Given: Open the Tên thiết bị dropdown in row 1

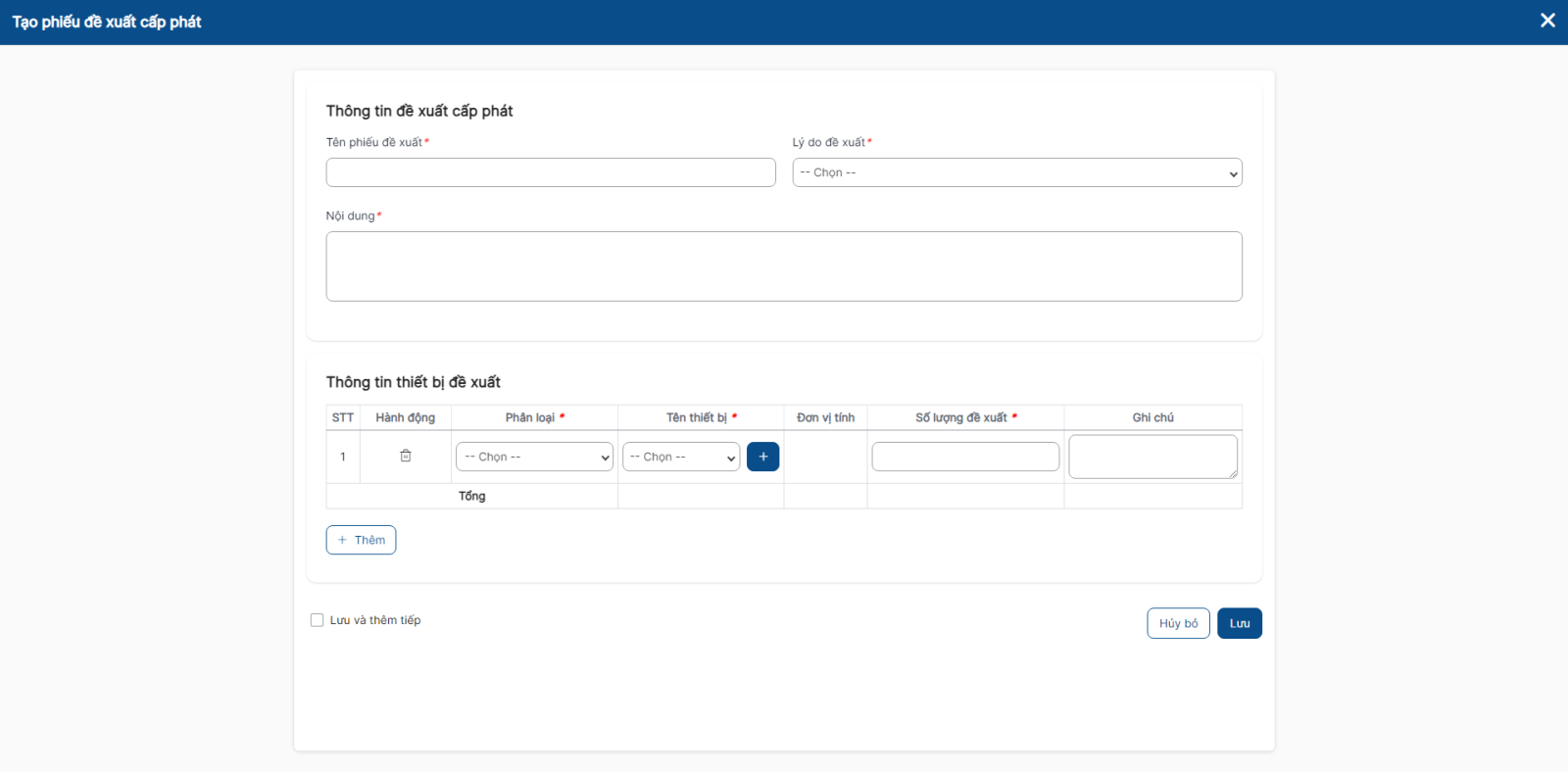Looking at the screenshot, I should point(681,457).
